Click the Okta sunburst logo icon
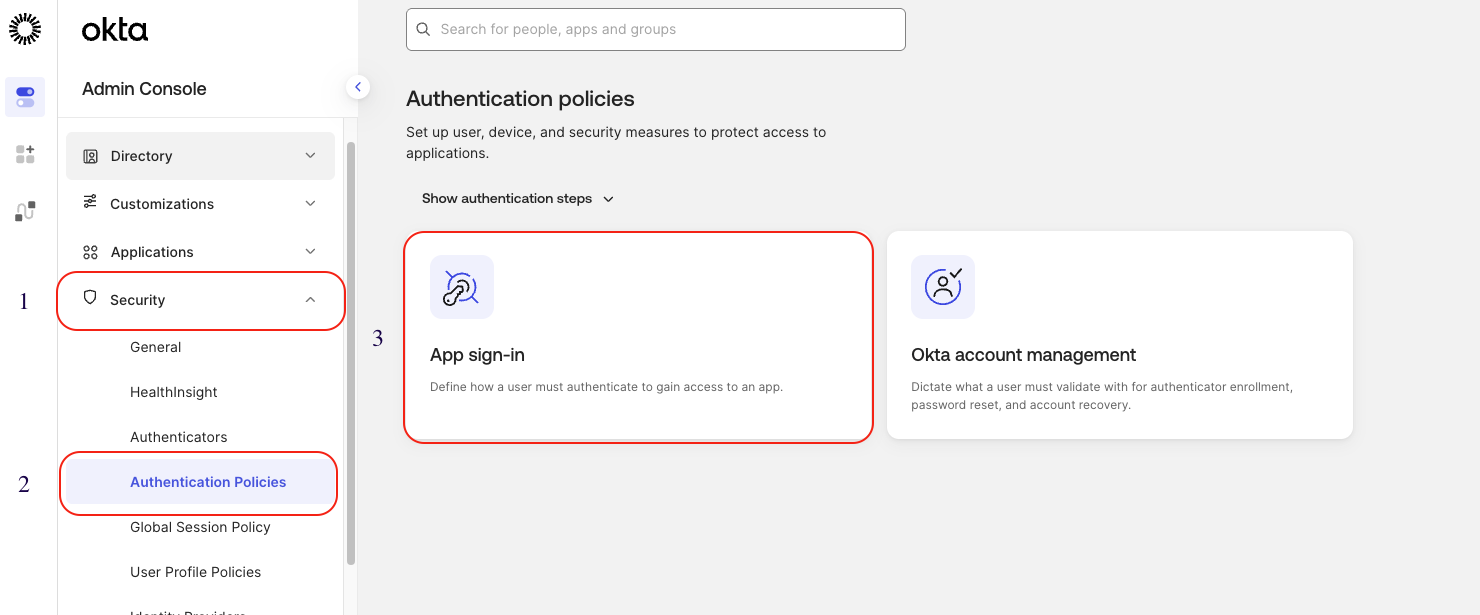This screenshot has height=615, width=1480. pyautogui.click(x=25, y=29)
